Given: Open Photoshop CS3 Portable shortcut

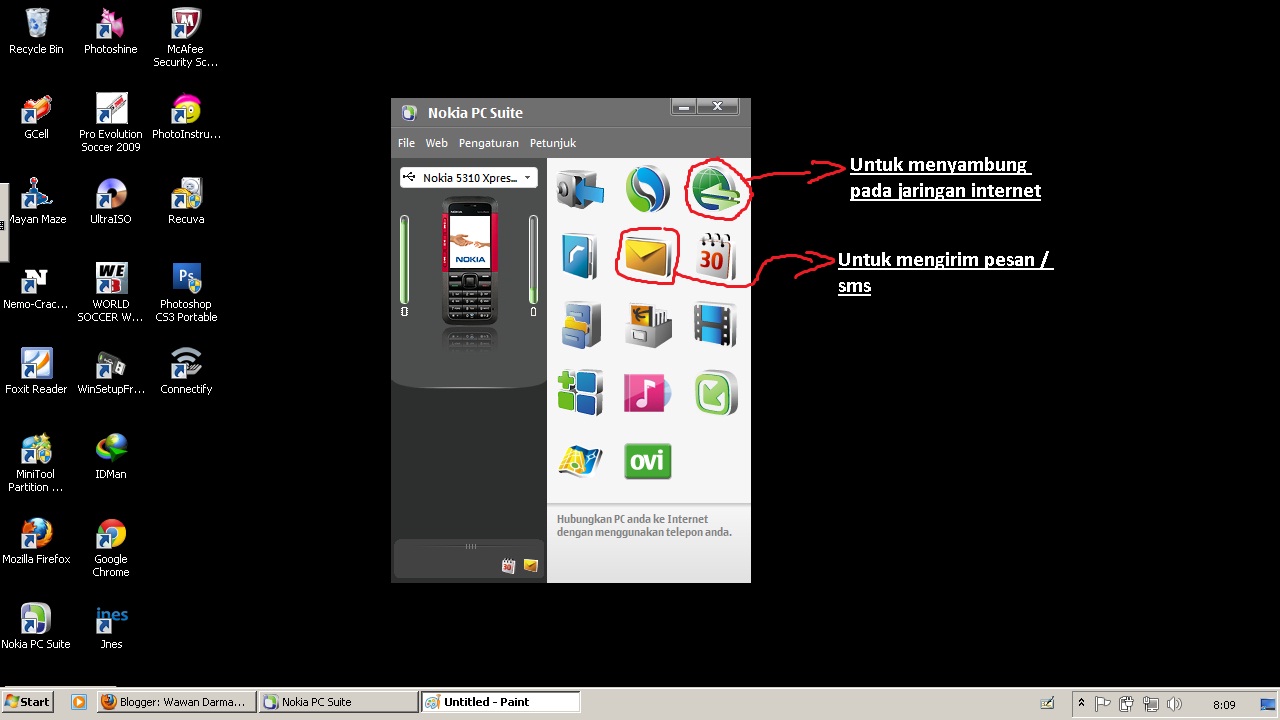Looking at the screenshot, I should pyautogui.click(x=186, y=293).
